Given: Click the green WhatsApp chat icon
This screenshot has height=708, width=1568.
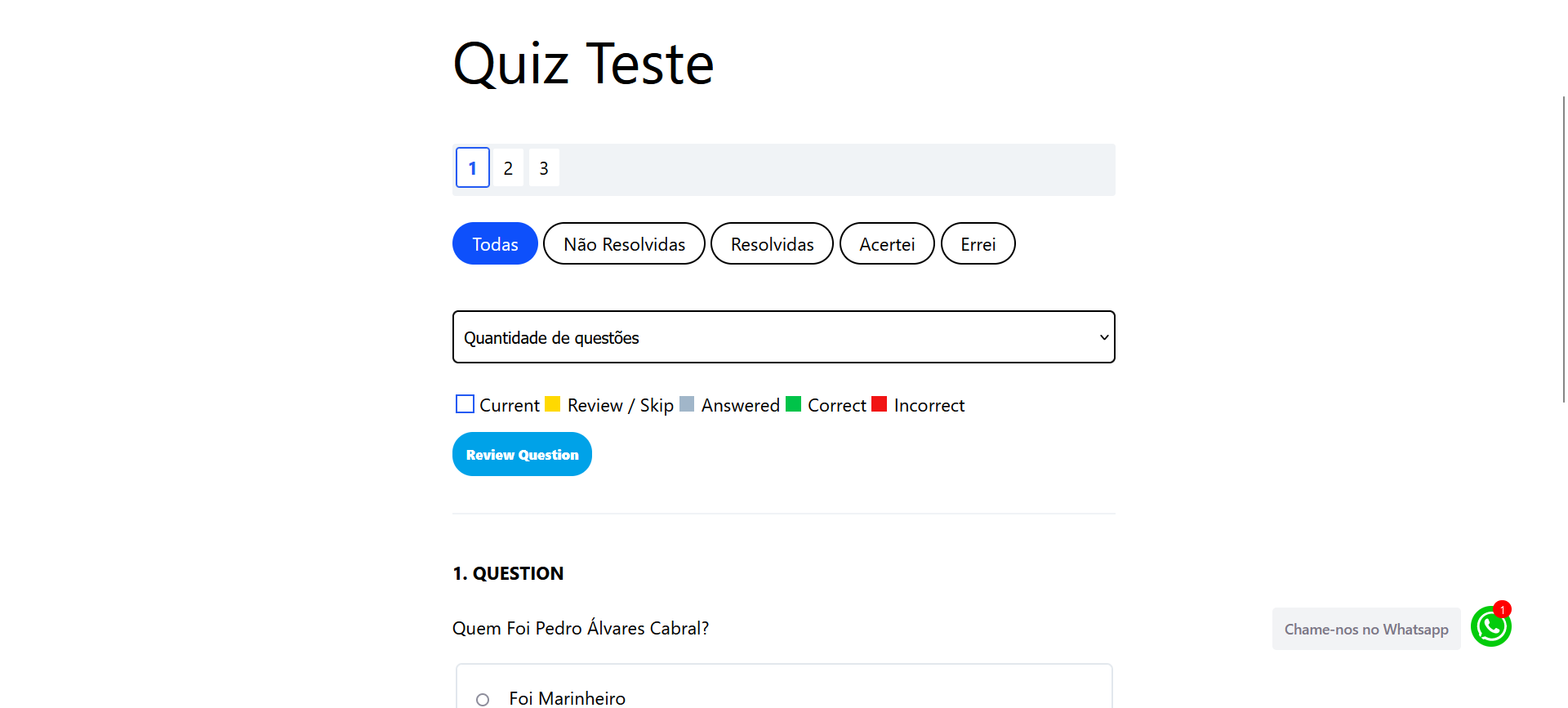Looking at the screenshot, I should [x=1490, y=627].
